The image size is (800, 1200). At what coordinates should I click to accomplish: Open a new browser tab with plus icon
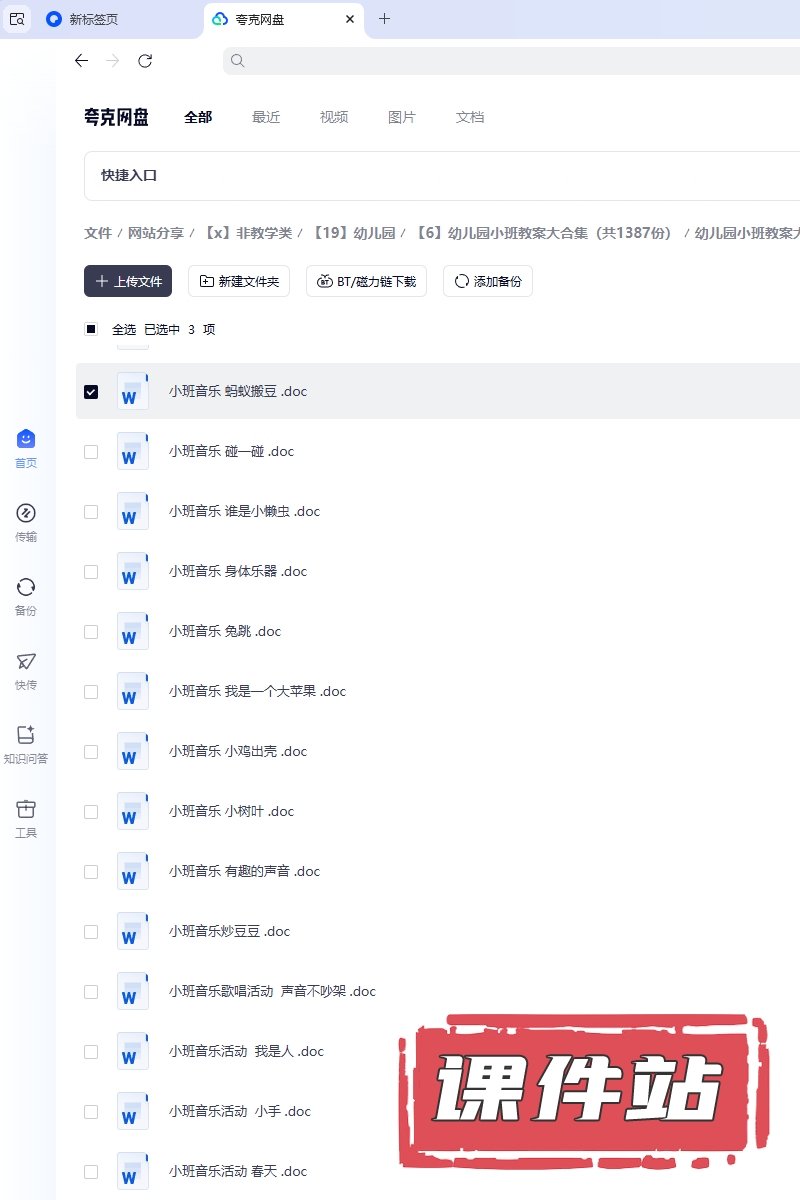coord(385,19)
